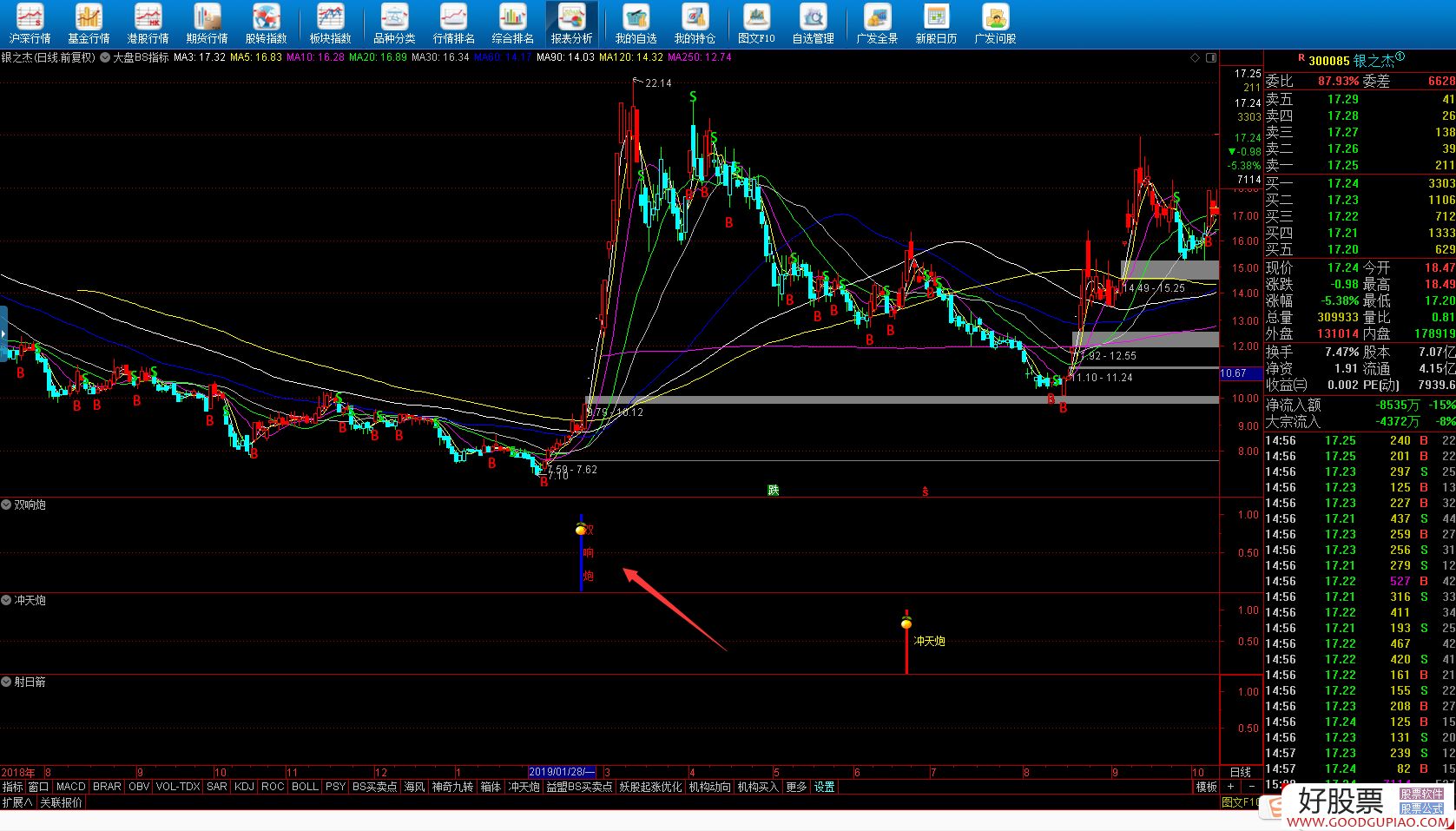
Task: Open the 新股日历 calendar icon
Action: click(x=936, y=23)
